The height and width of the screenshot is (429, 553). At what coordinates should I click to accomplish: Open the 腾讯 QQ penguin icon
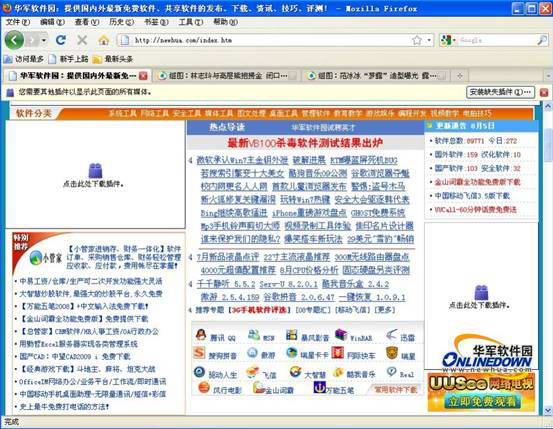point(201,335)
